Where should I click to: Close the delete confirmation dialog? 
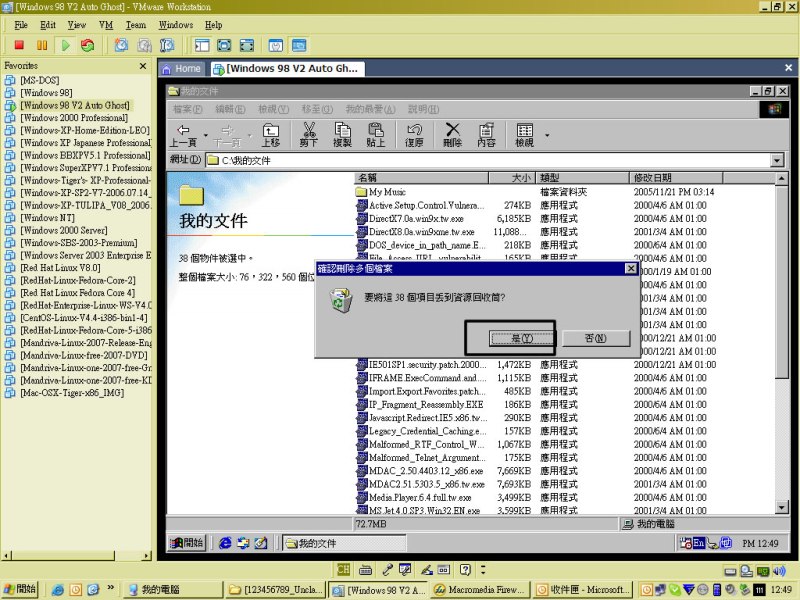(x=631, y=268)
